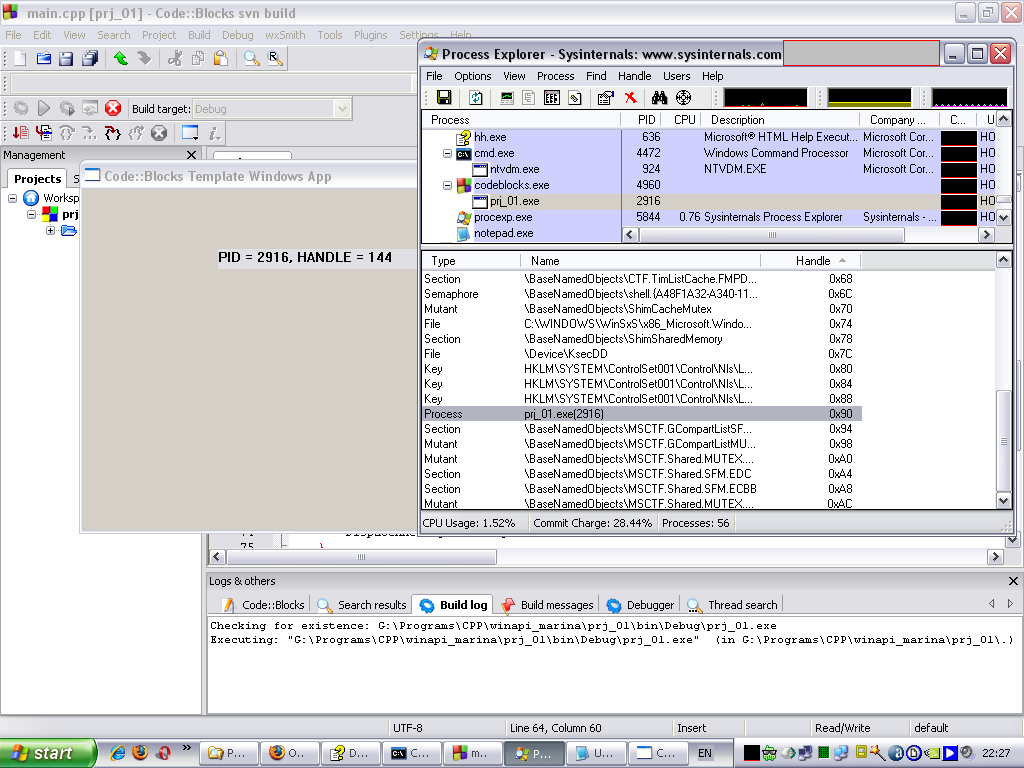
Task: Click the red Abort build icon
Action: coord(113,108)
